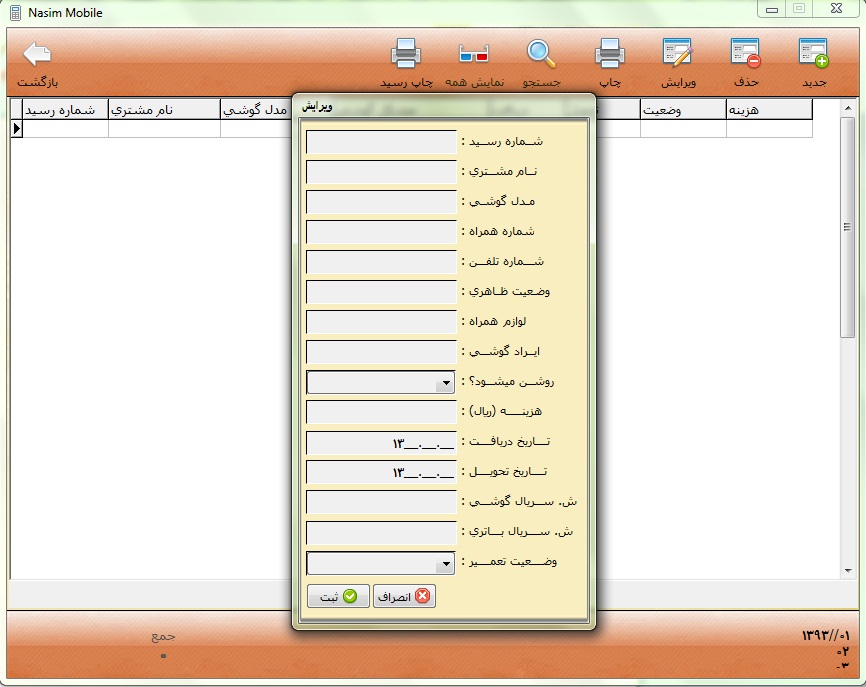Image resolution: width=866 pixels, height=687 pixels.
Task: Click into the تاریخ دریافت date field
Action: click(381, 443)
